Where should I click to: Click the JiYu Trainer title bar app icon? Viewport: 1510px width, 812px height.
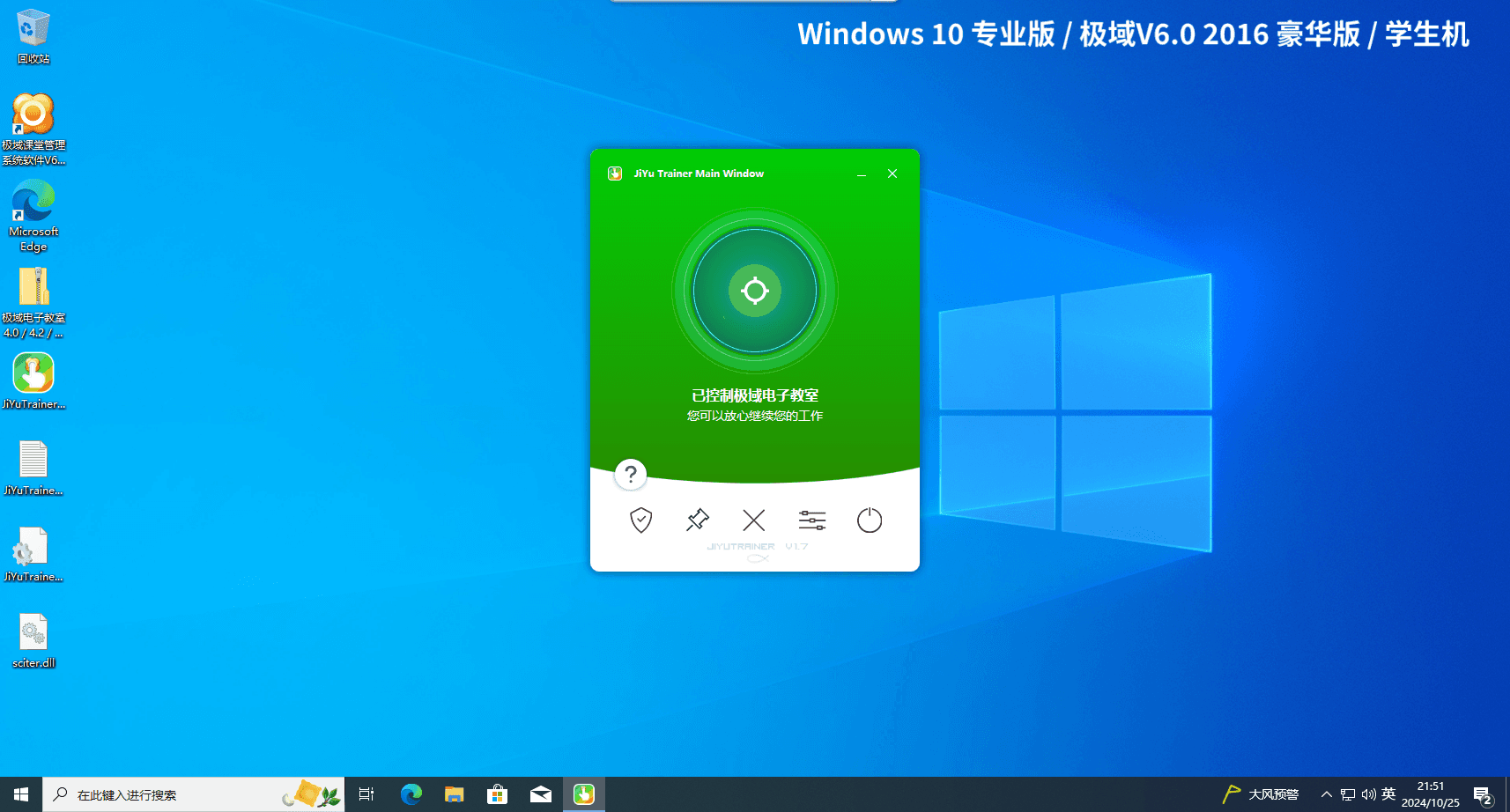coord(615,173)
